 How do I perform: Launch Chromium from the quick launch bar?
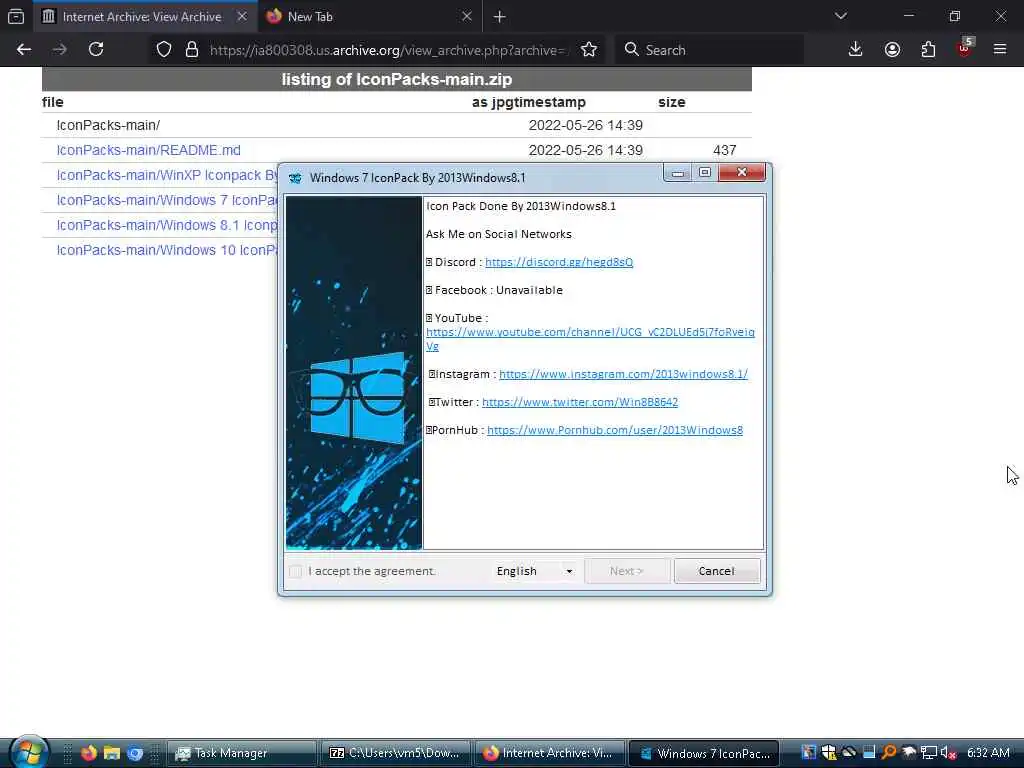[135, 753]
